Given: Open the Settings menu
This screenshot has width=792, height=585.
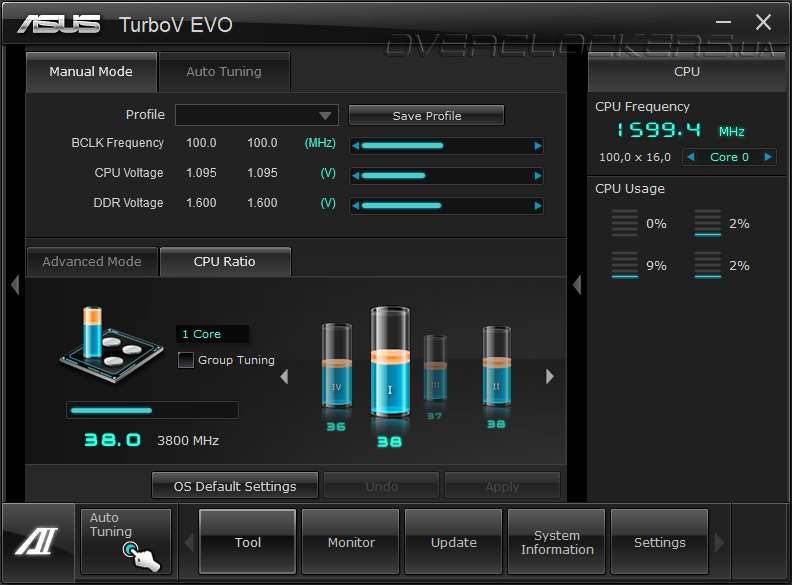Looking at the screenshot, I should tap(660, 542).
